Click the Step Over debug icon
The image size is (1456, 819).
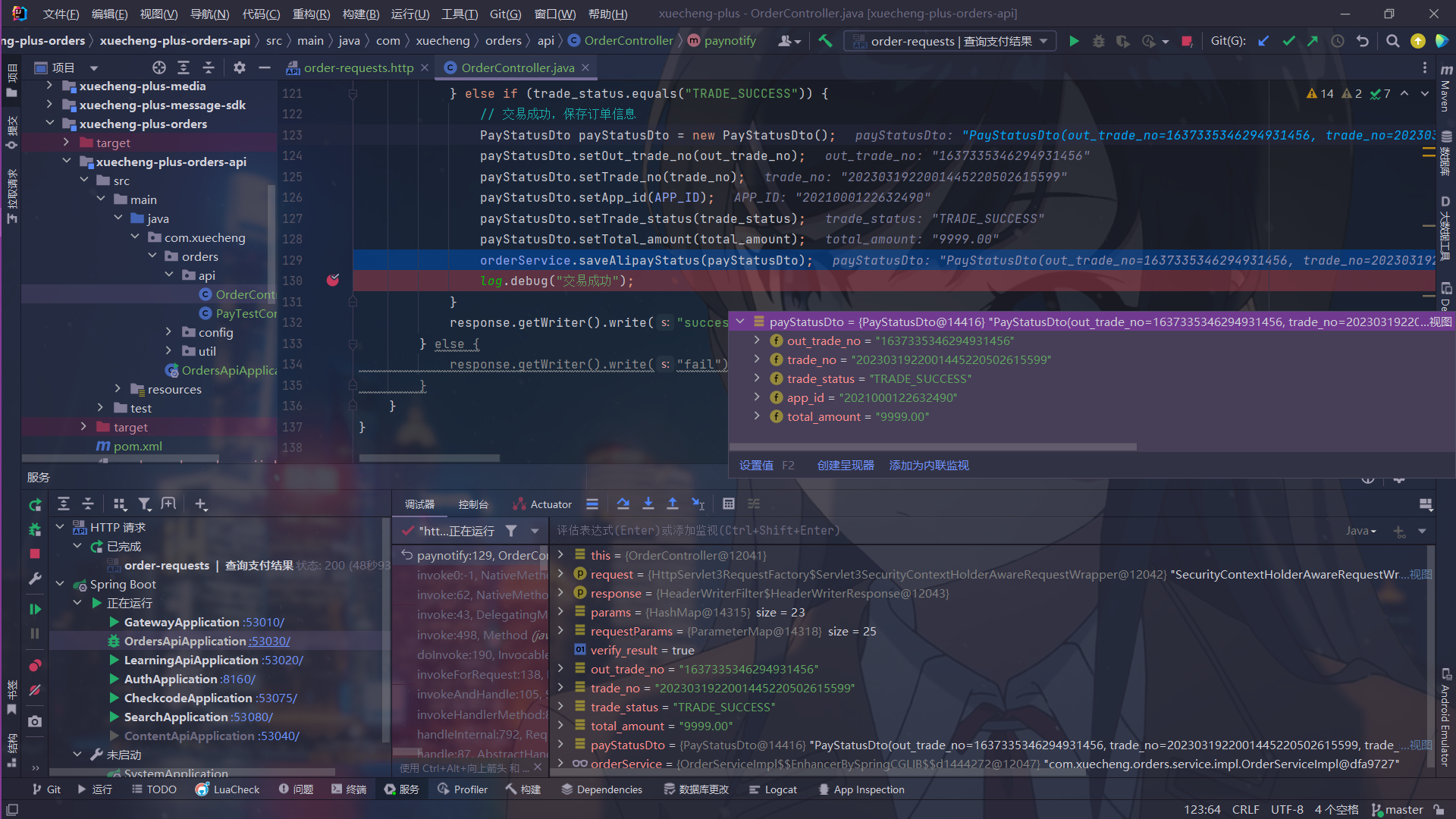click(x=623, y=504)
